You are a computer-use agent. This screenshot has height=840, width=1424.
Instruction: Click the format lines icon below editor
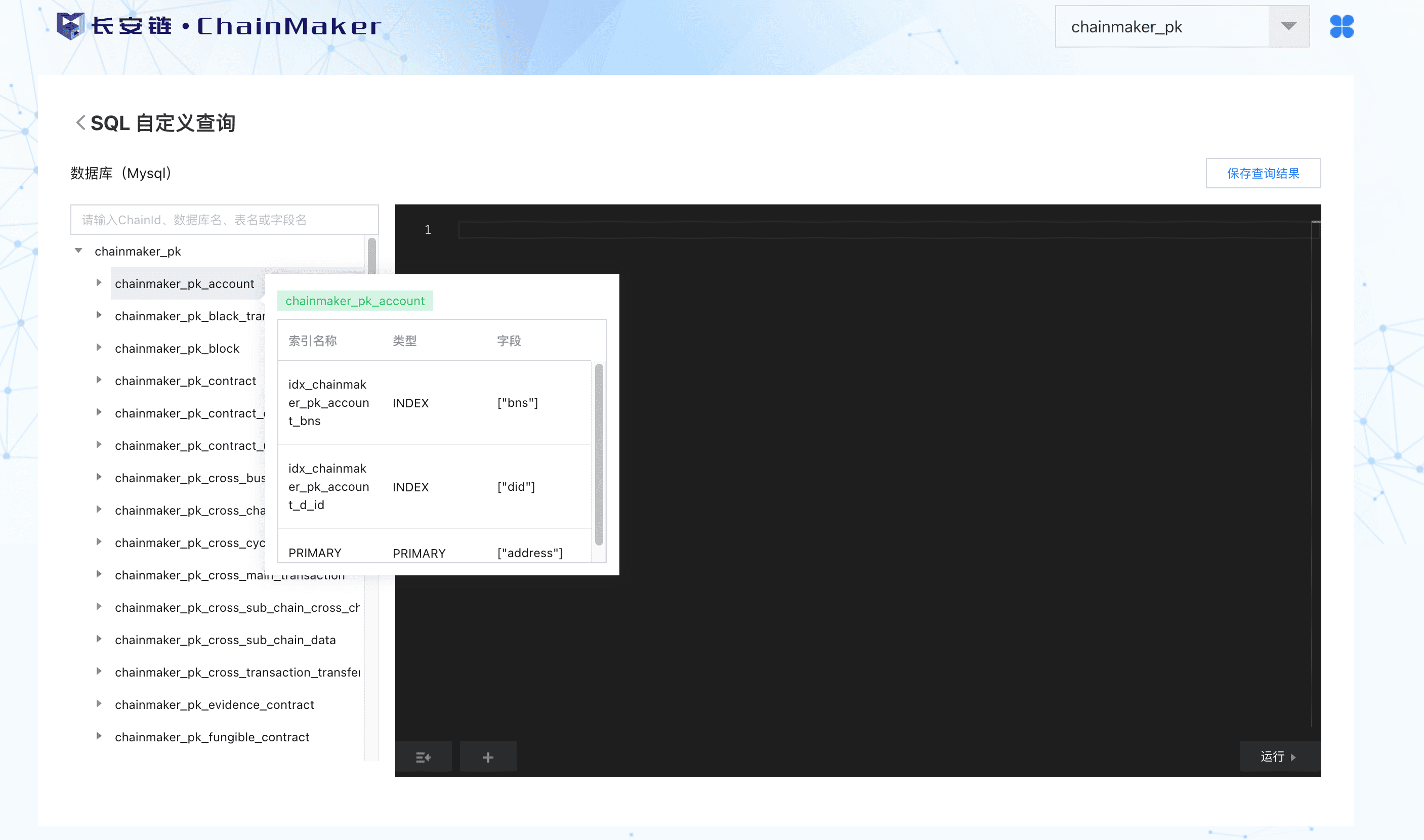coord(424,757)
